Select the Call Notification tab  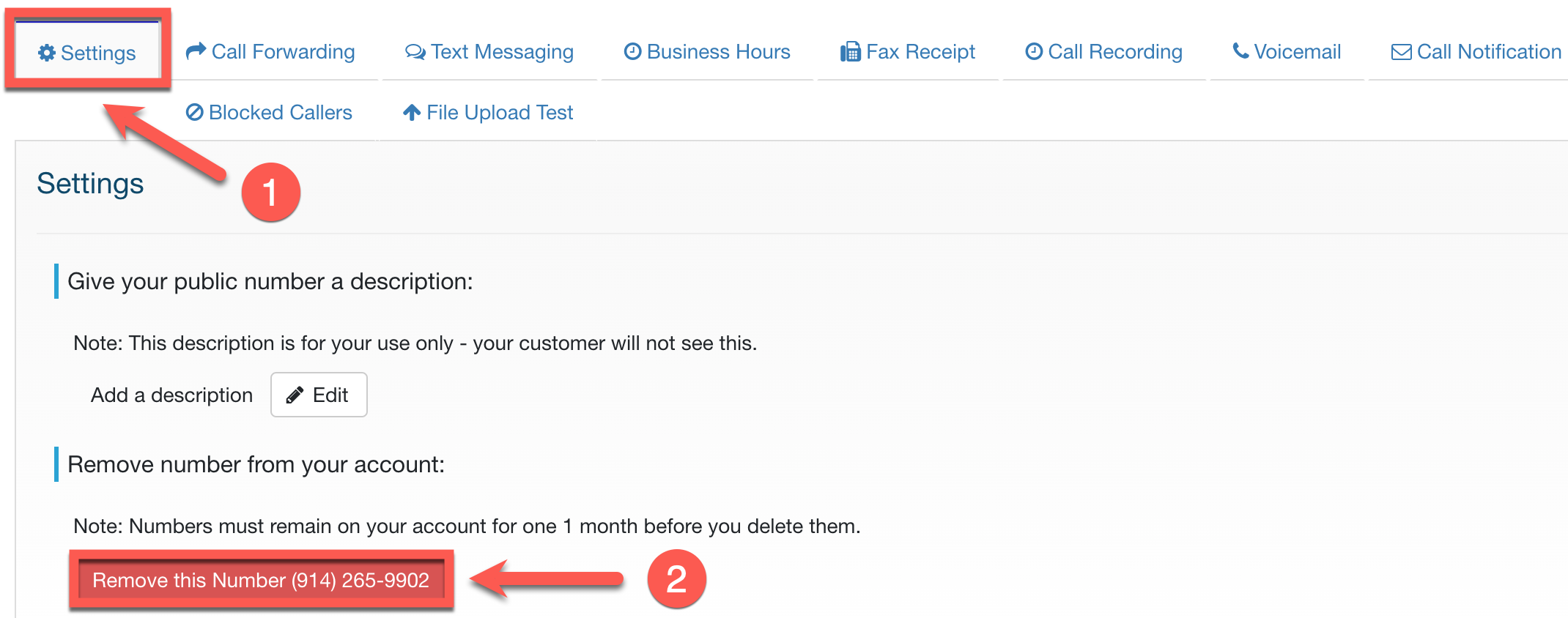pos(1468,51)
